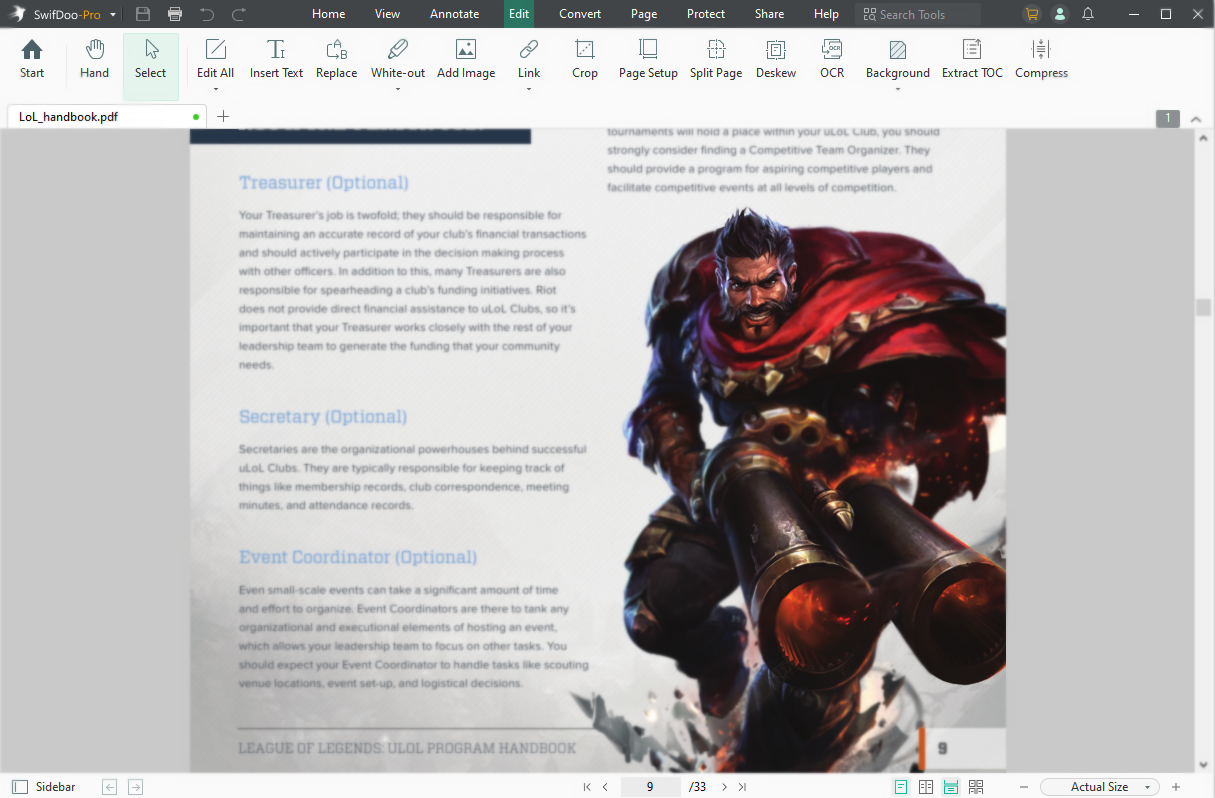Click Extract TOC
The image size is (1215, 798).
pyautogui.click(x=972, y=59)
